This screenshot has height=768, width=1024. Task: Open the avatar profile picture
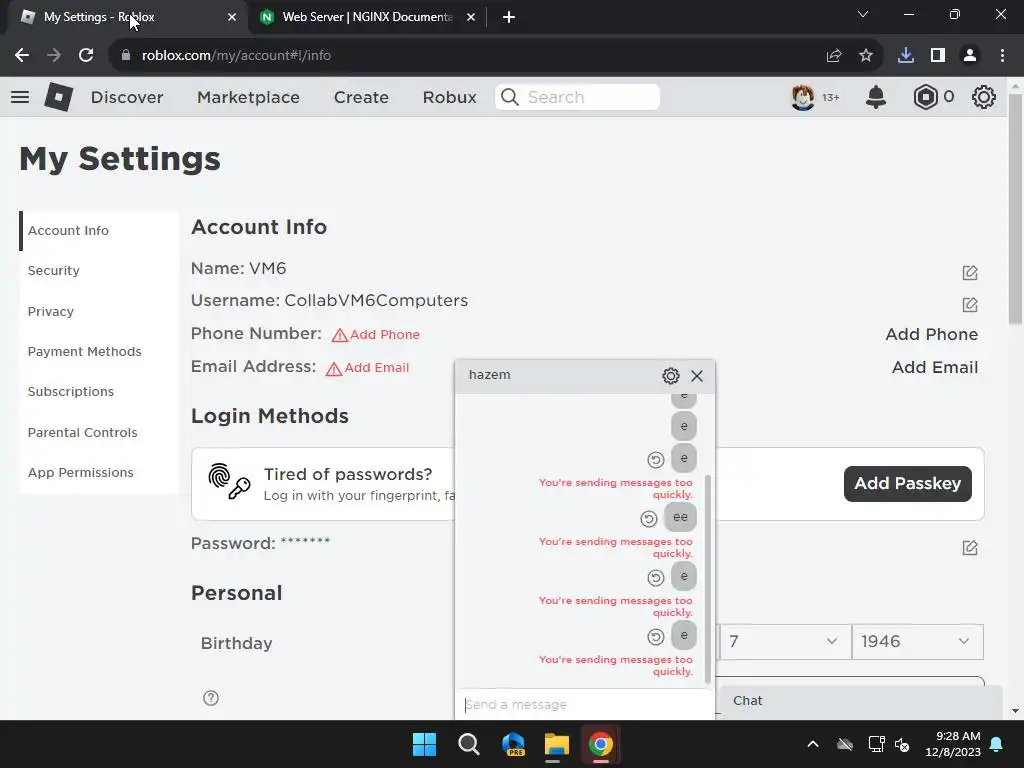(803, 97)
